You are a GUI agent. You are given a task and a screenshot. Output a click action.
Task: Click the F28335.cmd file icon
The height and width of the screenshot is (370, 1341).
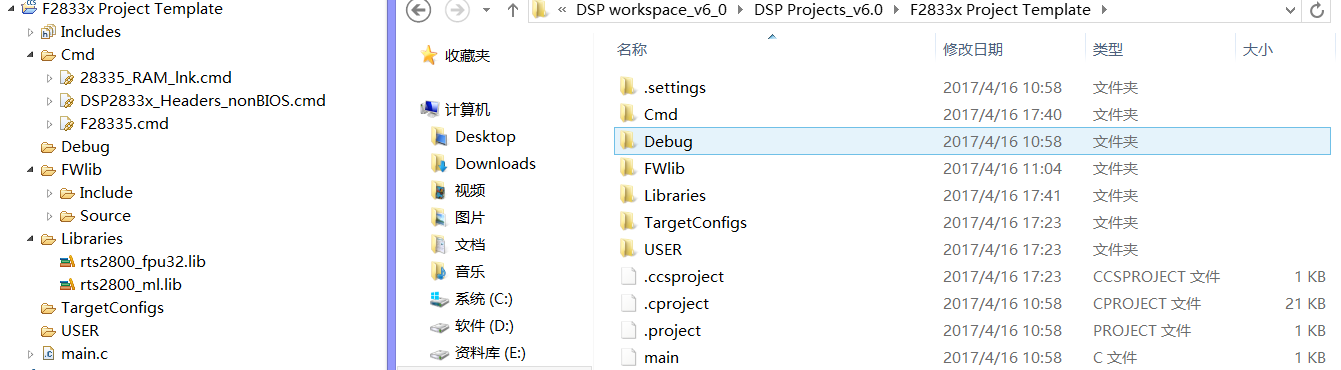point(67,124)
